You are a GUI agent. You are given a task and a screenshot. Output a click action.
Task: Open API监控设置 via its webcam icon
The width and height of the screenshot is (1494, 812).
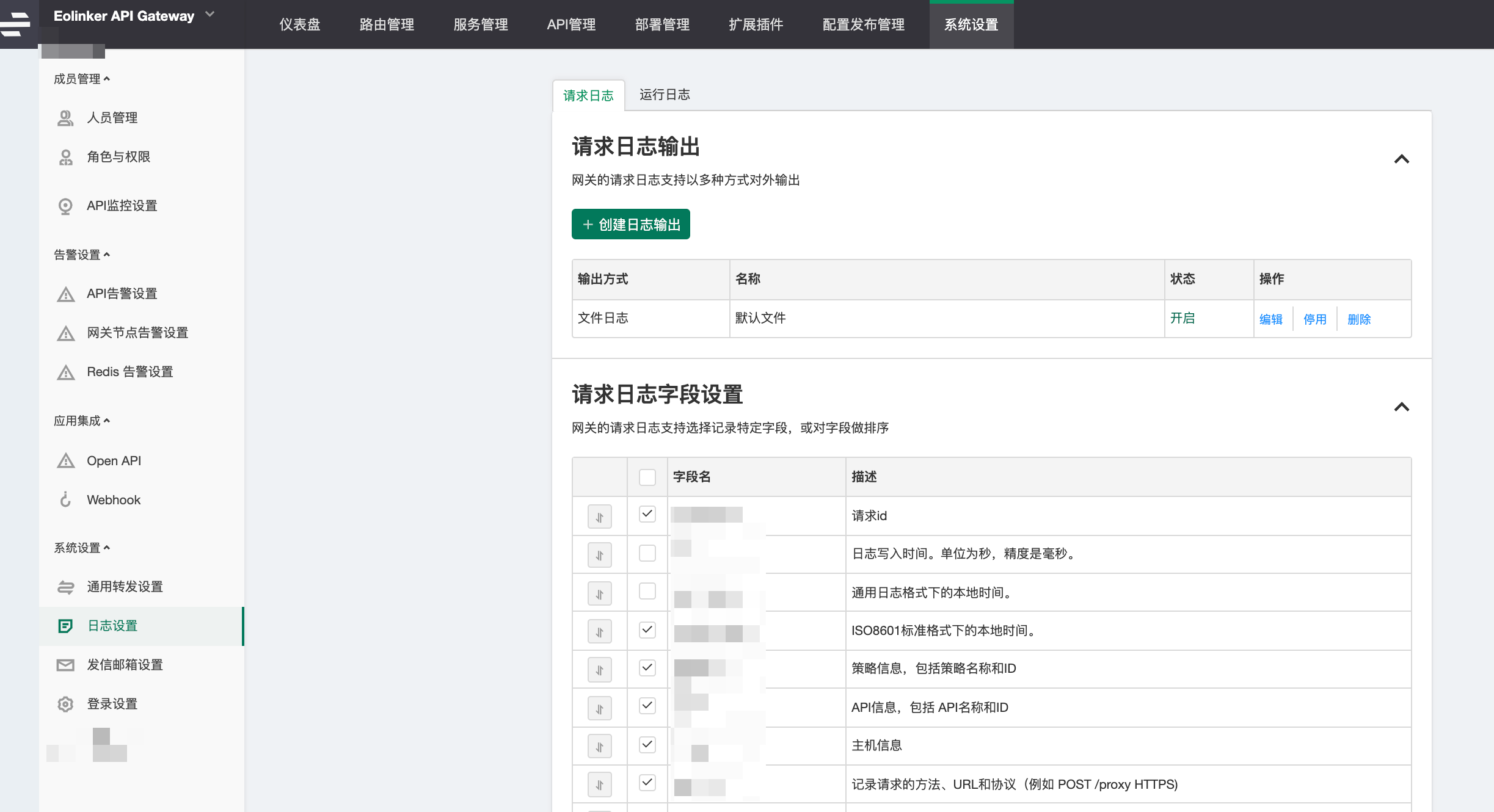(65, 206)
